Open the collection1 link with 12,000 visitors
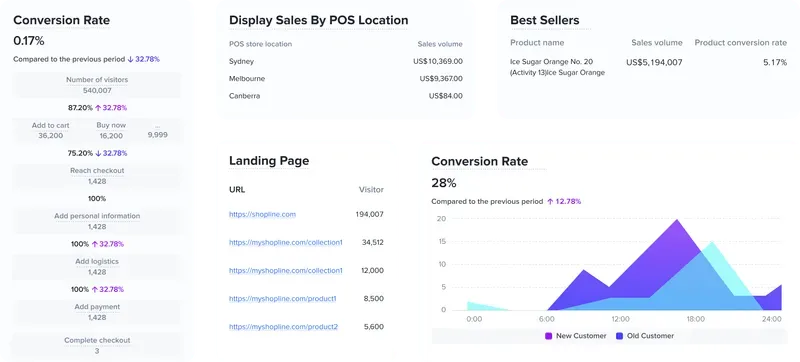 286,271
